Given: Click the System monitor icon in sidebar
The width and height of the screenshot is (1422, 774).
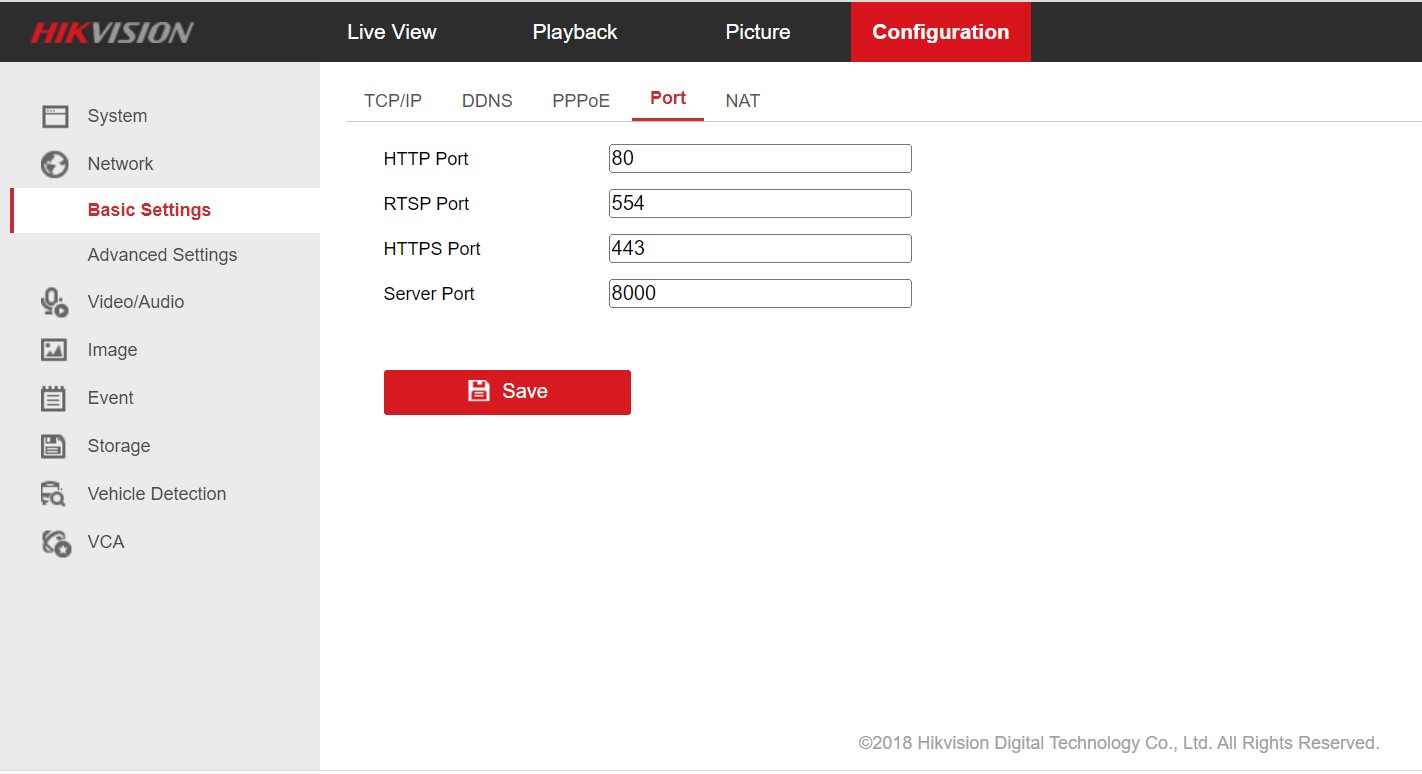Looking at the screenshot, I should point(54,116).
